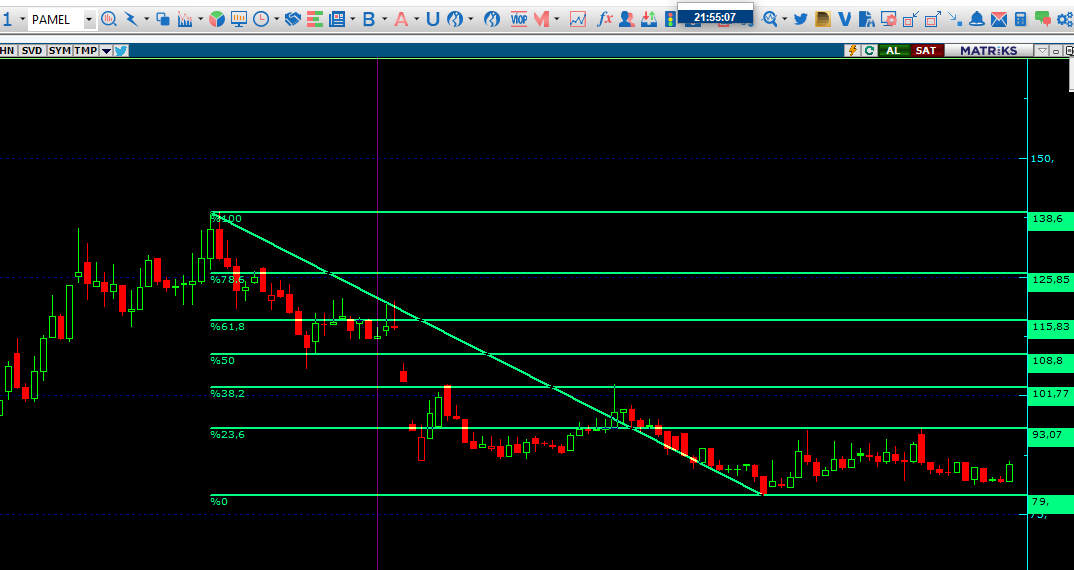Click the green refresh C icon

coord(869,51)
